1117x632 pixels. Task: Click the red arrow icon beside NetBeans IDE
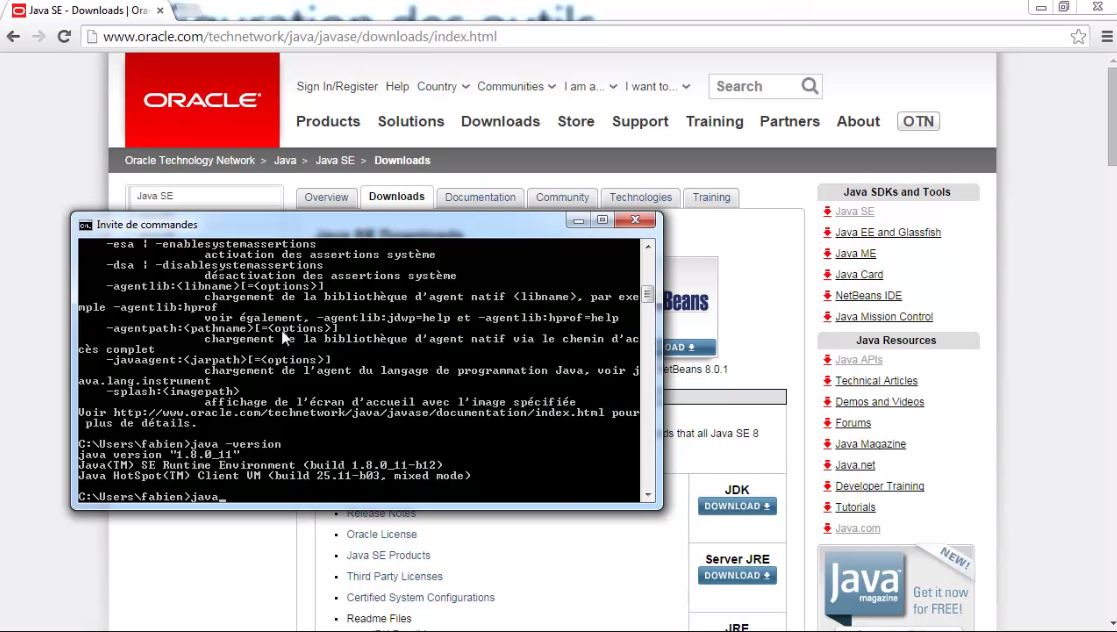[x=827, y=296]
